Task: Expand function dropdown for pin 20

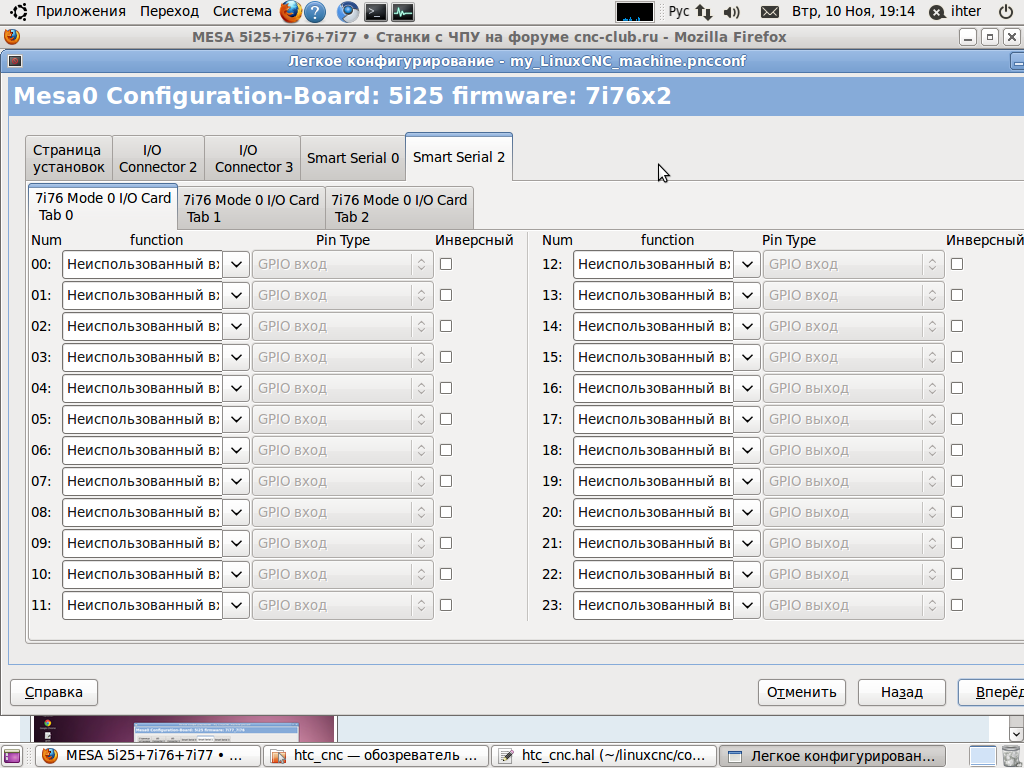Action: [747, 512]
